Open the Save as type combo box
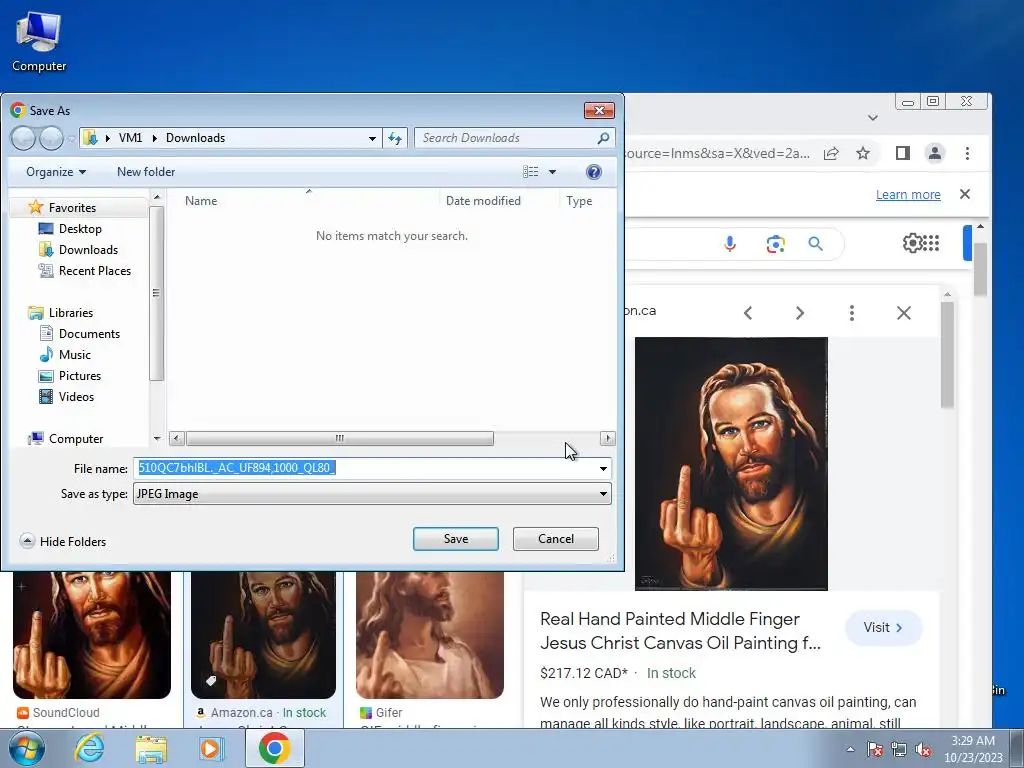1024x768 pixels. coord(372,494)
